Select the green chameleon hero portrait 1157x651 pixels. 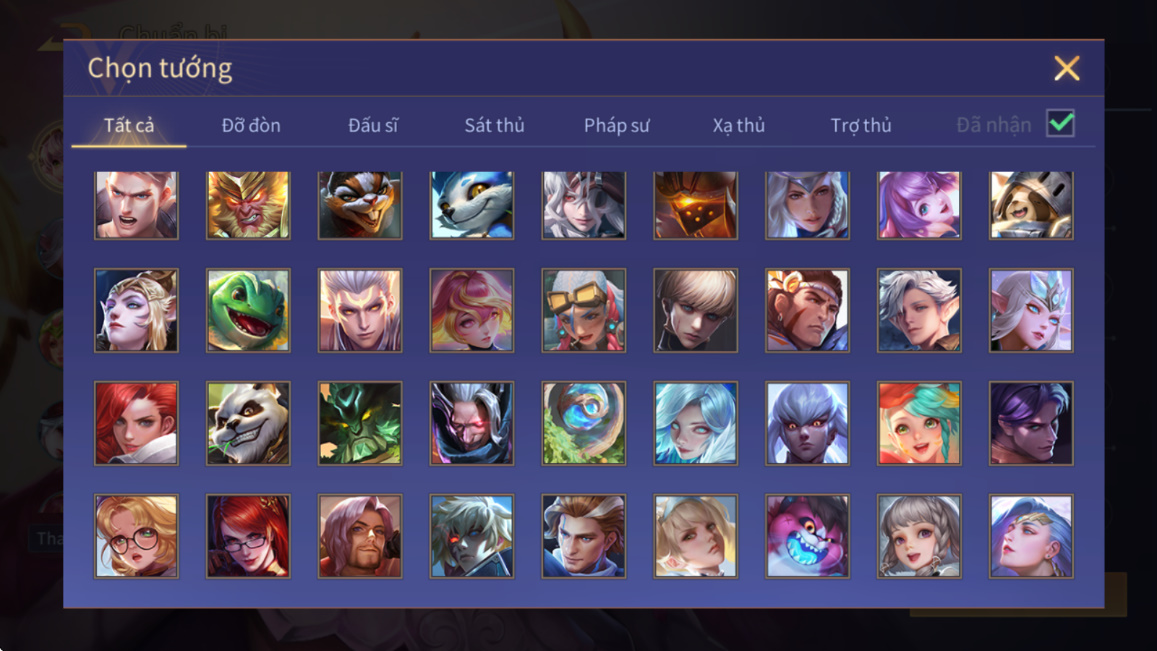click(x=248, y=310)
